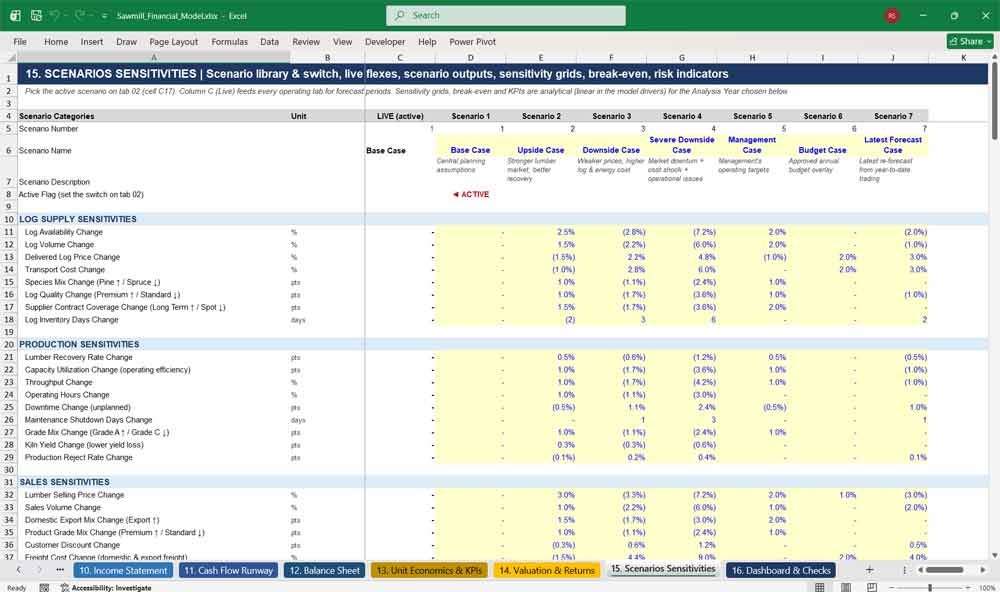The width and height of the screenshot is (1000, 592).
Task: Open the Review ribbon tab
Action: 306,41
